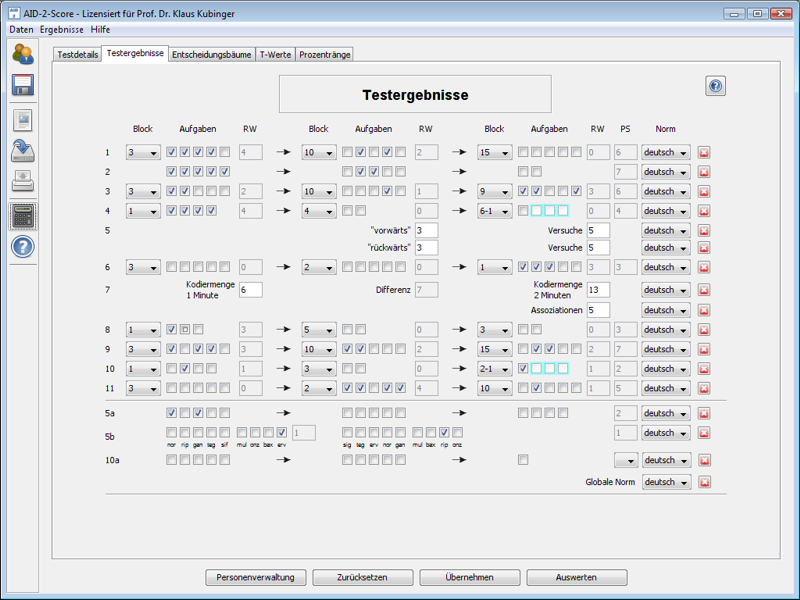Click the calculator icon in sidebar
The width and height of the screenshot is (800, 600).
pyautogui.click(x=23, y=215)
